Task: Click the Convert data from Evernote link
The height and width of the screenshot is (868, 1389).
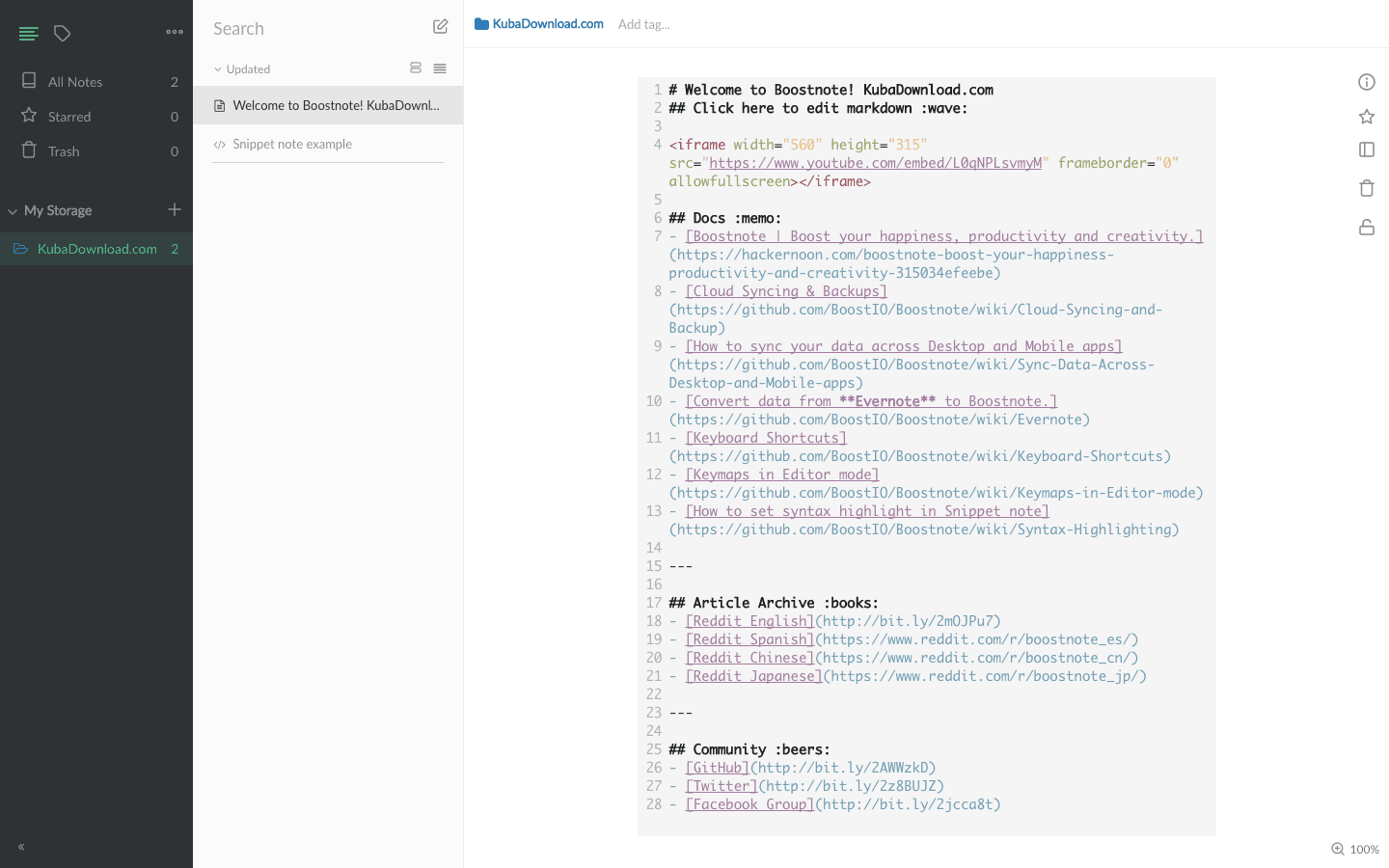Action: point(871,401)
